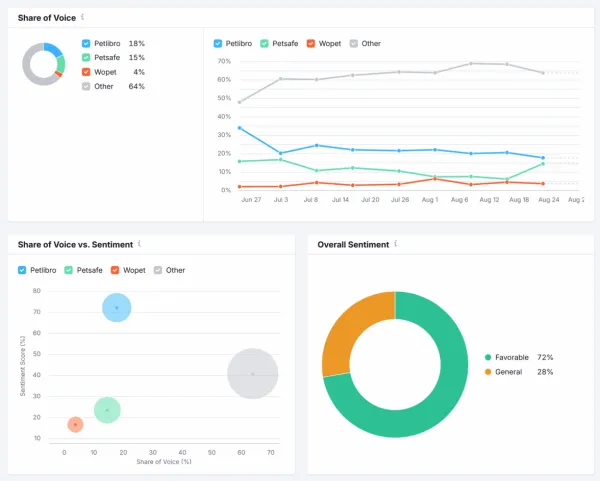Image resolution: width=600 pixels, height=481 pixels.
Task: Uncheck Wopet in donut legend at 4%
Action: [86, 72]
